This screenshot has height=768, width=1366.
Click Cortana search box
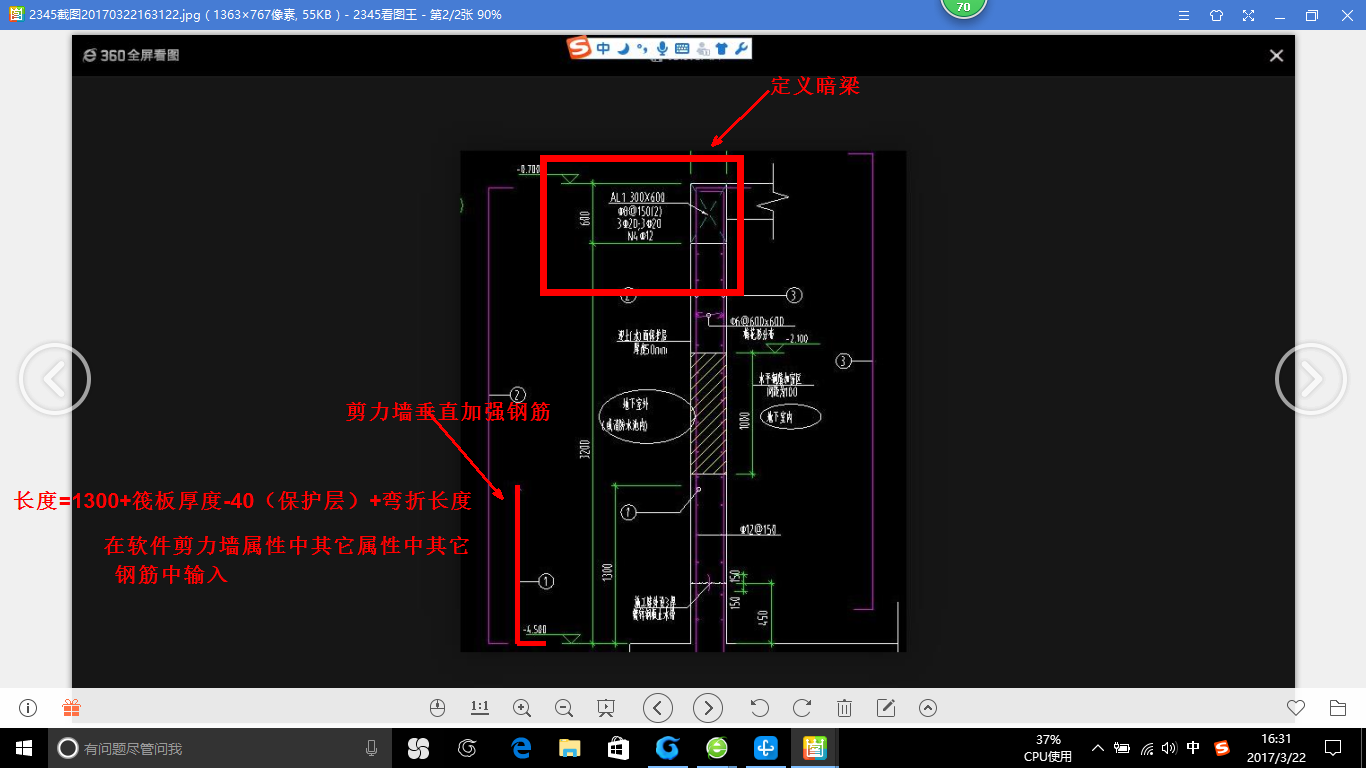point(218,748)
